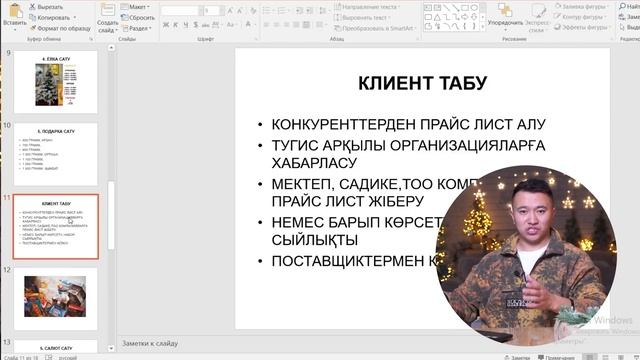The width and height of the screenshot is (640, 360).
Task: Select slide 12 photo thumbnail
Action: (x=56, y=299)
